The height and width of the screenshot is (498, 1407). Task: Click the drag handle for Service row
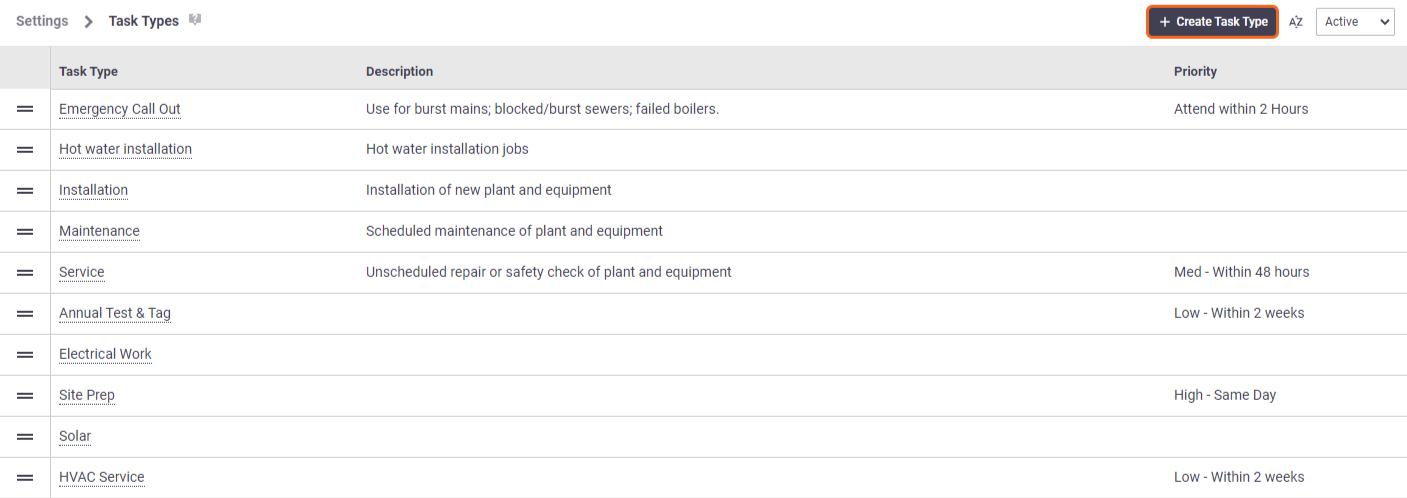(x=25, y=273)
